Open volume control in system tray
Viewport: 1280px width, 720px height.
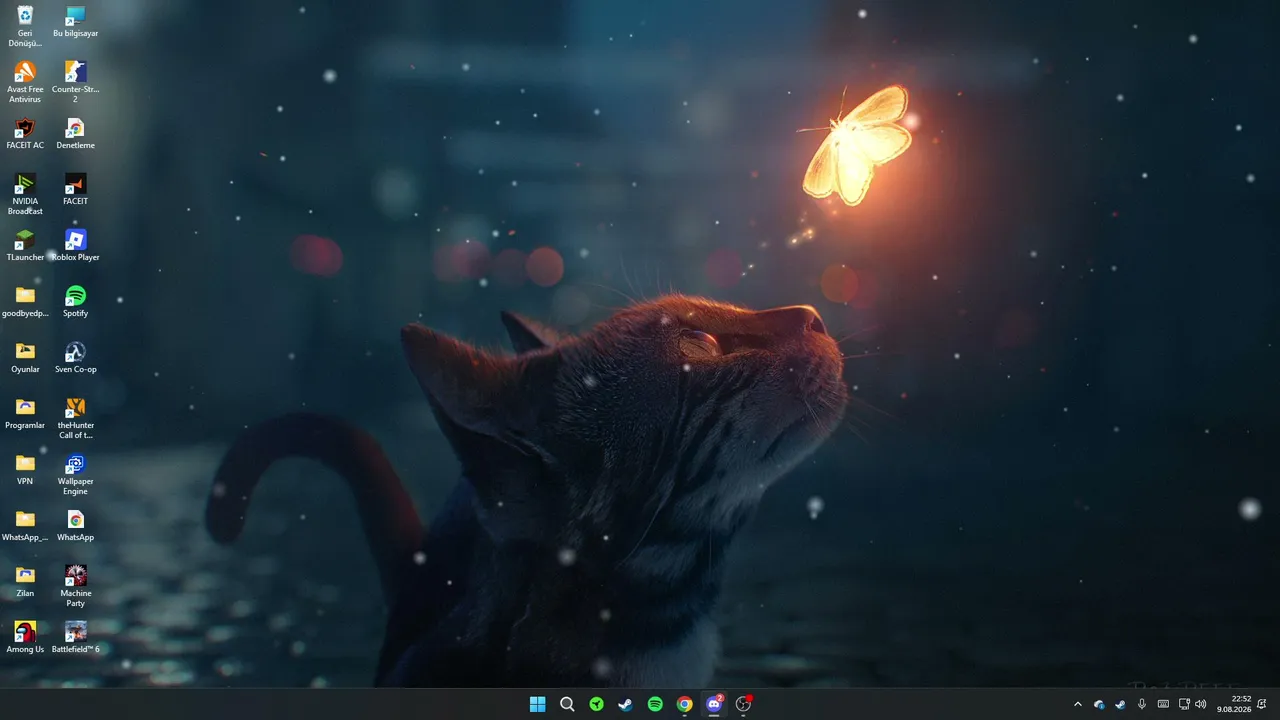tap(1201, 704)
